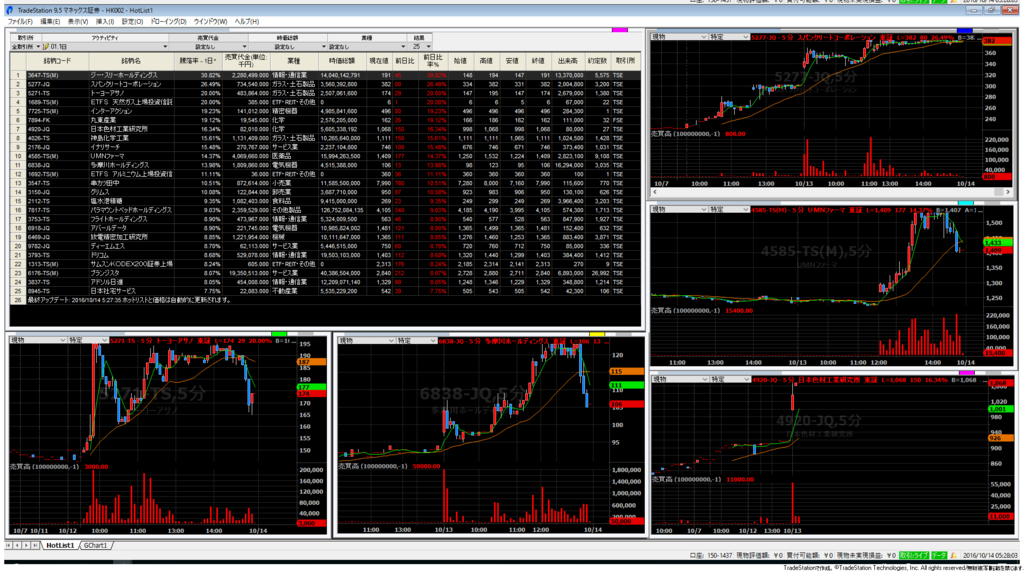This screenshot has height=571, width=1024.
Task: Sort by 銘柄コード column header
Action: (57, 61)
